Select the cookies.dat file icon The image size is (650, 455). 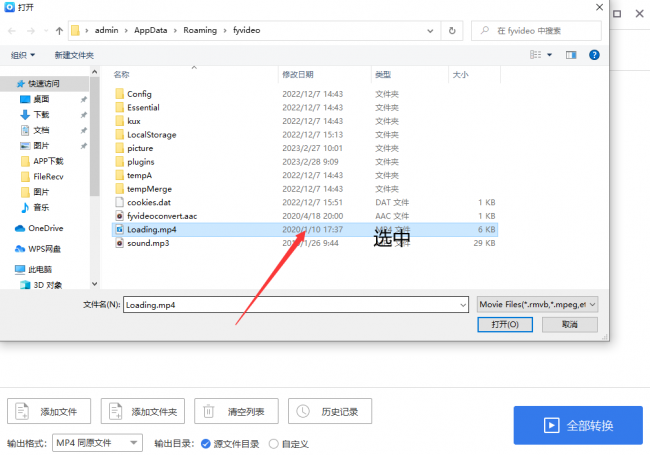pyautogui.click(x=119, y=202)
